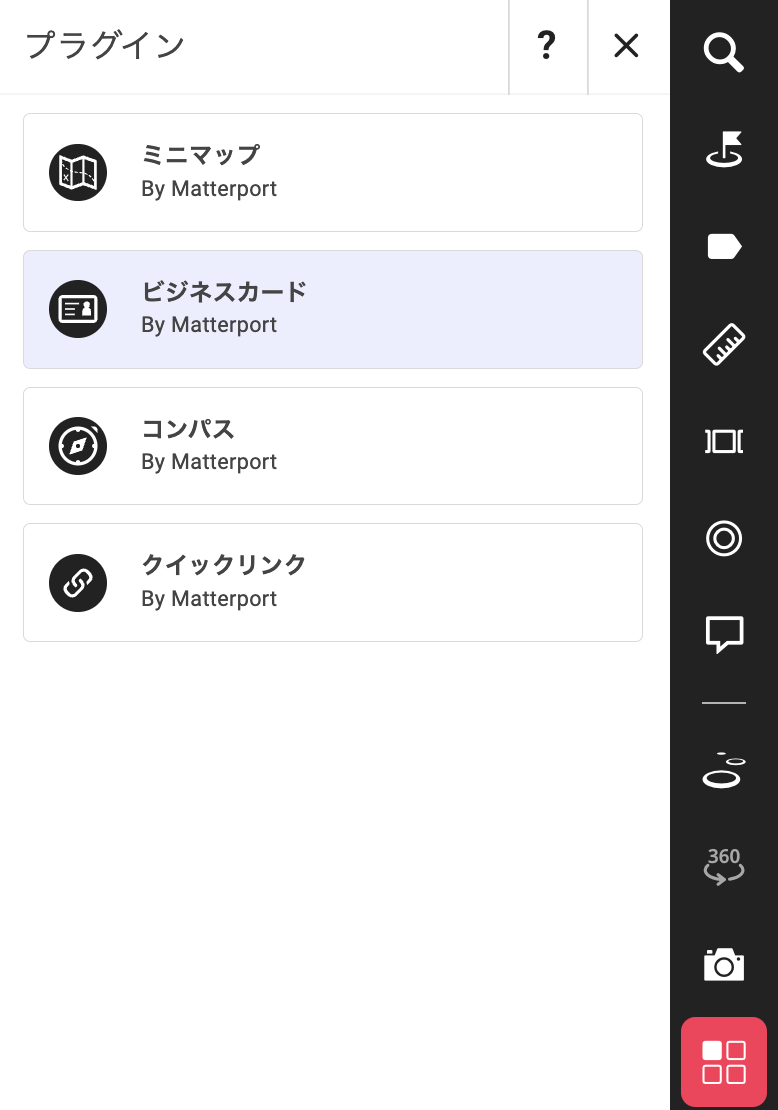Screen dimensions: 778x1110
Task: Click the プラグイン panel title
Action: point(105,46)
